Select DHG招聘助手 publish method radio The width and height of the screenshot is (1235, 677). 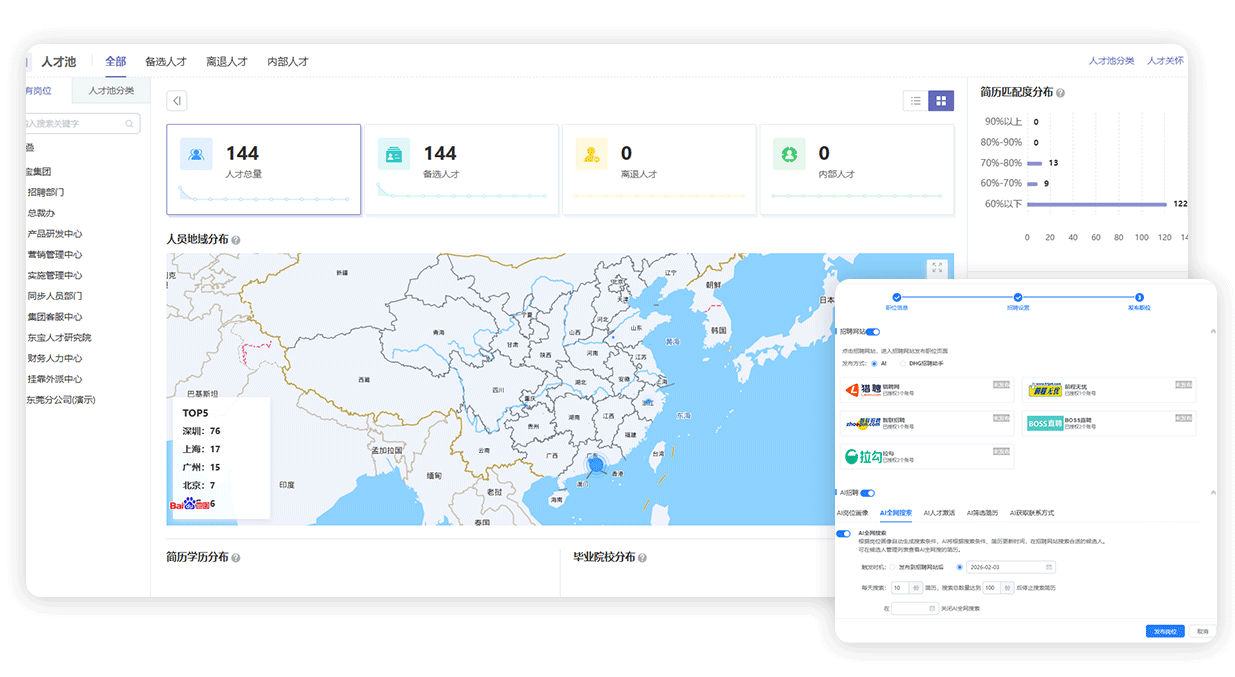(x=902, y=363)
